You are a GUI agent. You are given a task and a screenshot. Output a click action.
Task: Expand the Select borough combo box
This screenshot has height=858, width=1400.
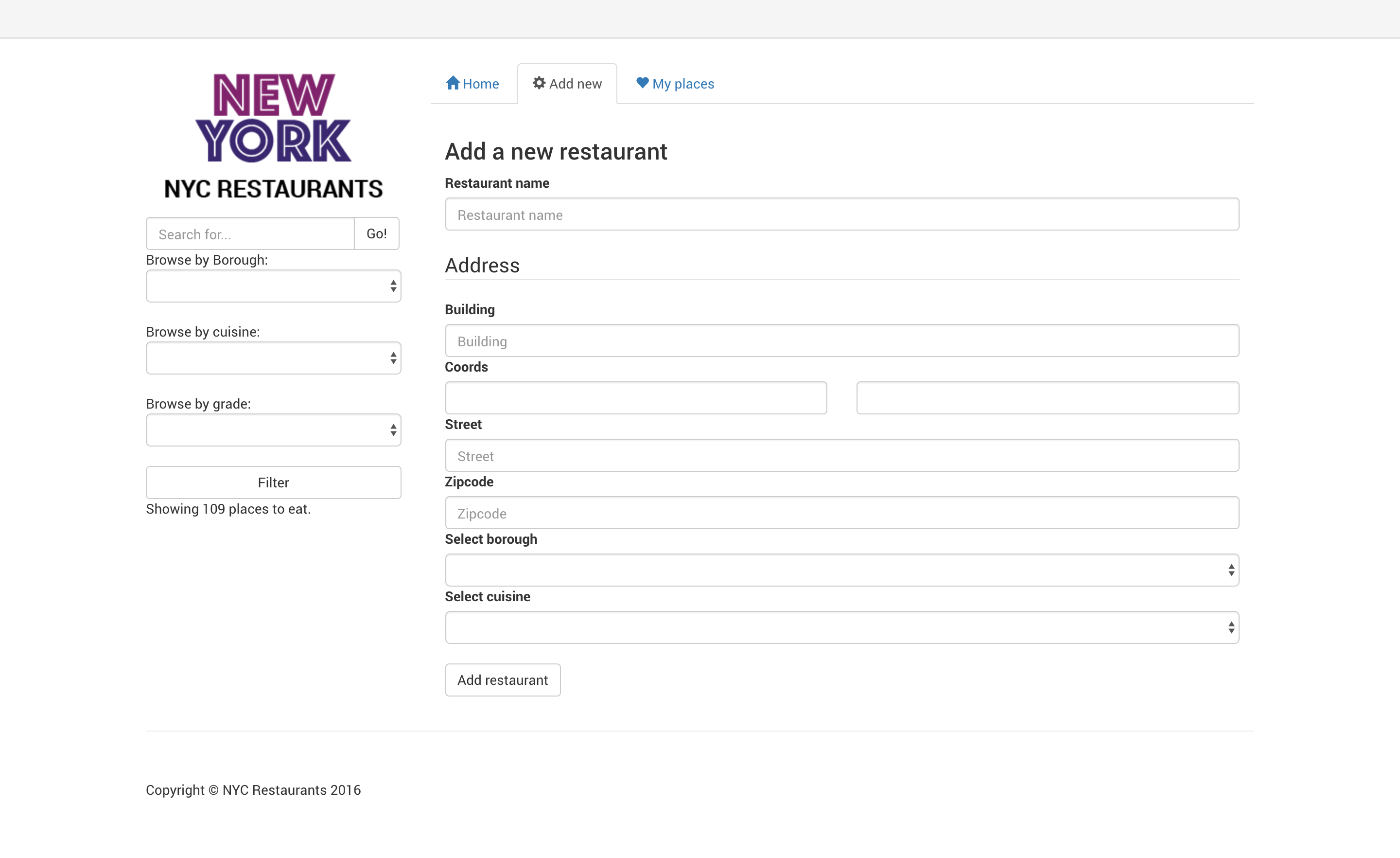pos(841,570)
